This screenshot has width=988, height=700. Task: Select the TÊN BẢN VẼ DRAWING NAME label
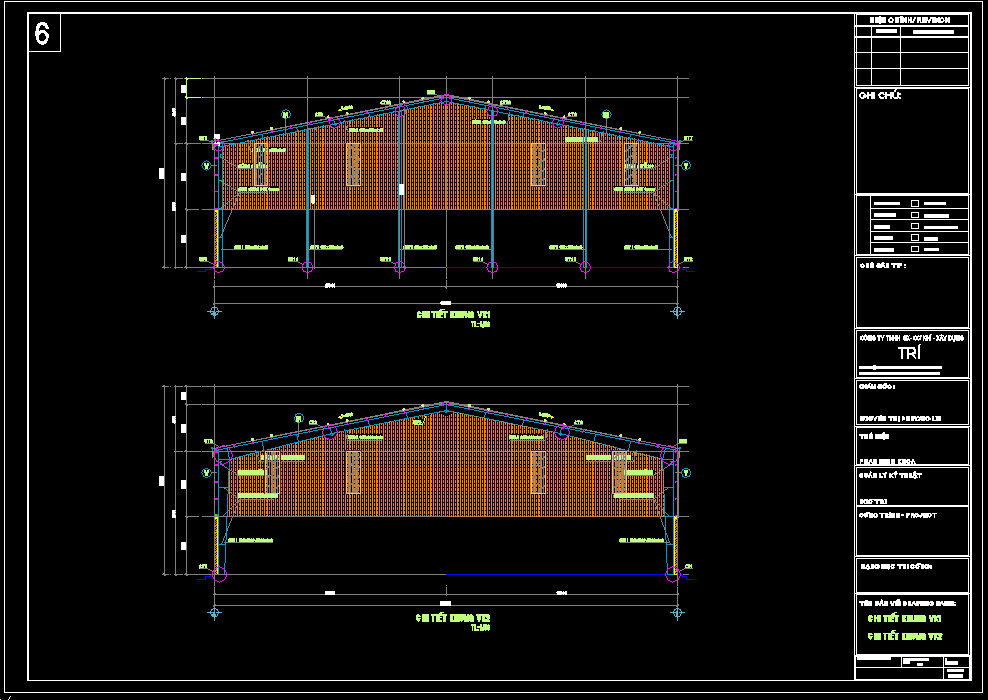[907, 604]
